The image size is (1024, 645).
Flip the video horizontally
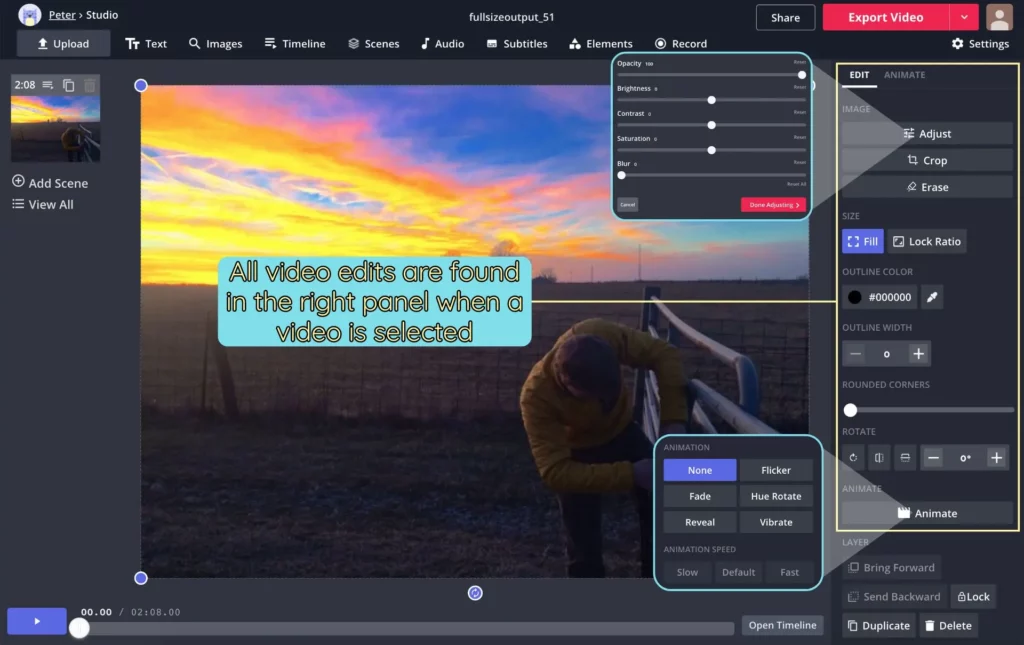pyautogui.click(x=879, y=458)
